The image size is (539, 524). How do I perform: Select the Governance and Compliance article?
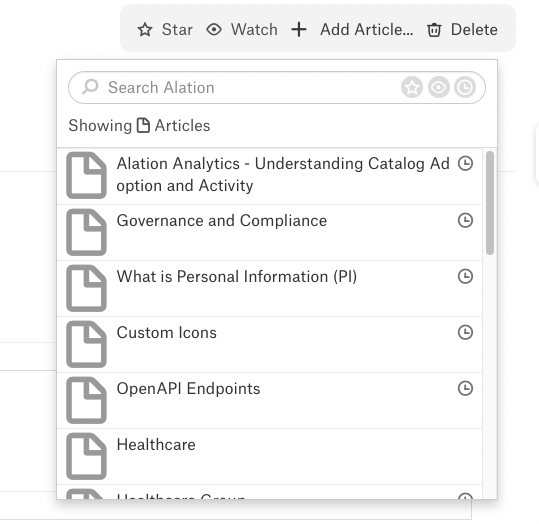pos(270,232)
